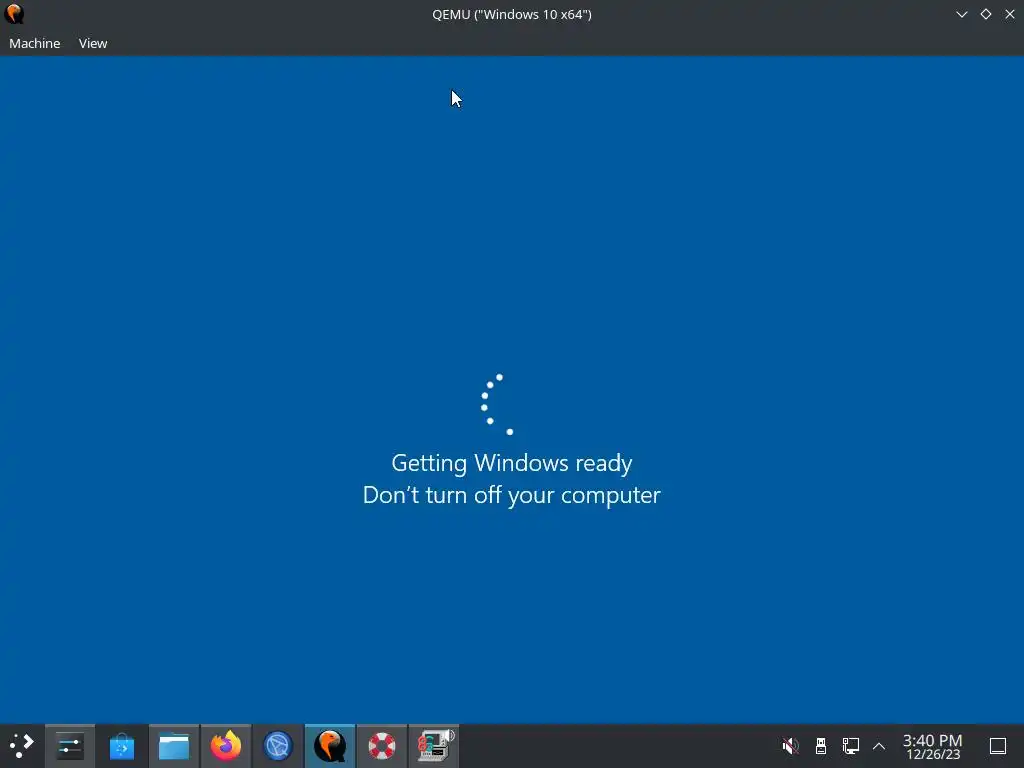Open System Settings from the taskbar
This screenshot has width=1024, height=768.
70,746
